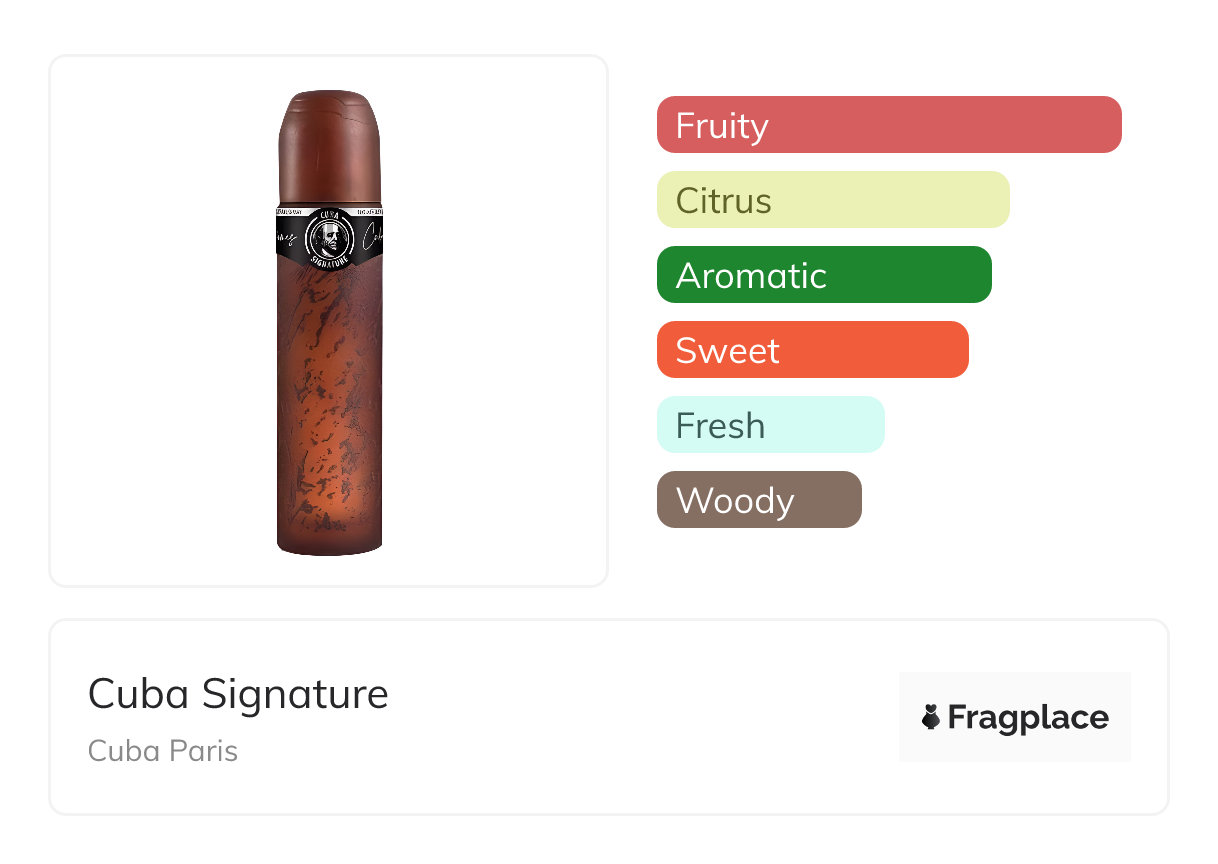Image resolution: width=1218 pixels, height=864 pixels.
Task: Choose the orange Sweet accord bar
Action: (812, 350)
